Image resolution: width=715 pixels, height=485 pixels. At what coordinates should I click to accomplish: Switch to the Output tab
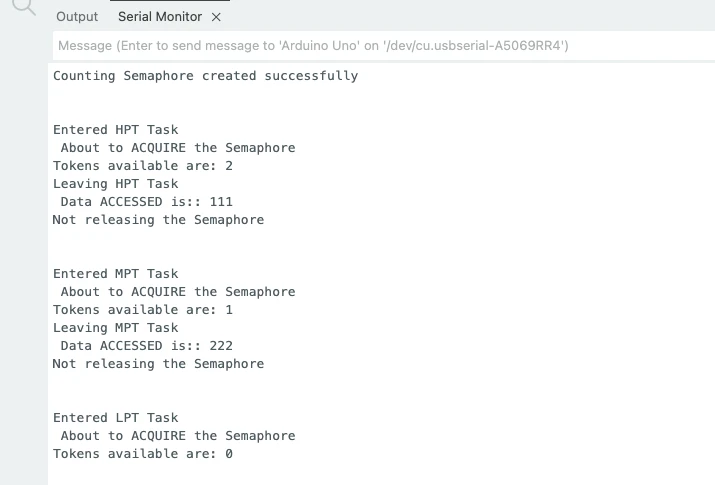tap(77, 17)
